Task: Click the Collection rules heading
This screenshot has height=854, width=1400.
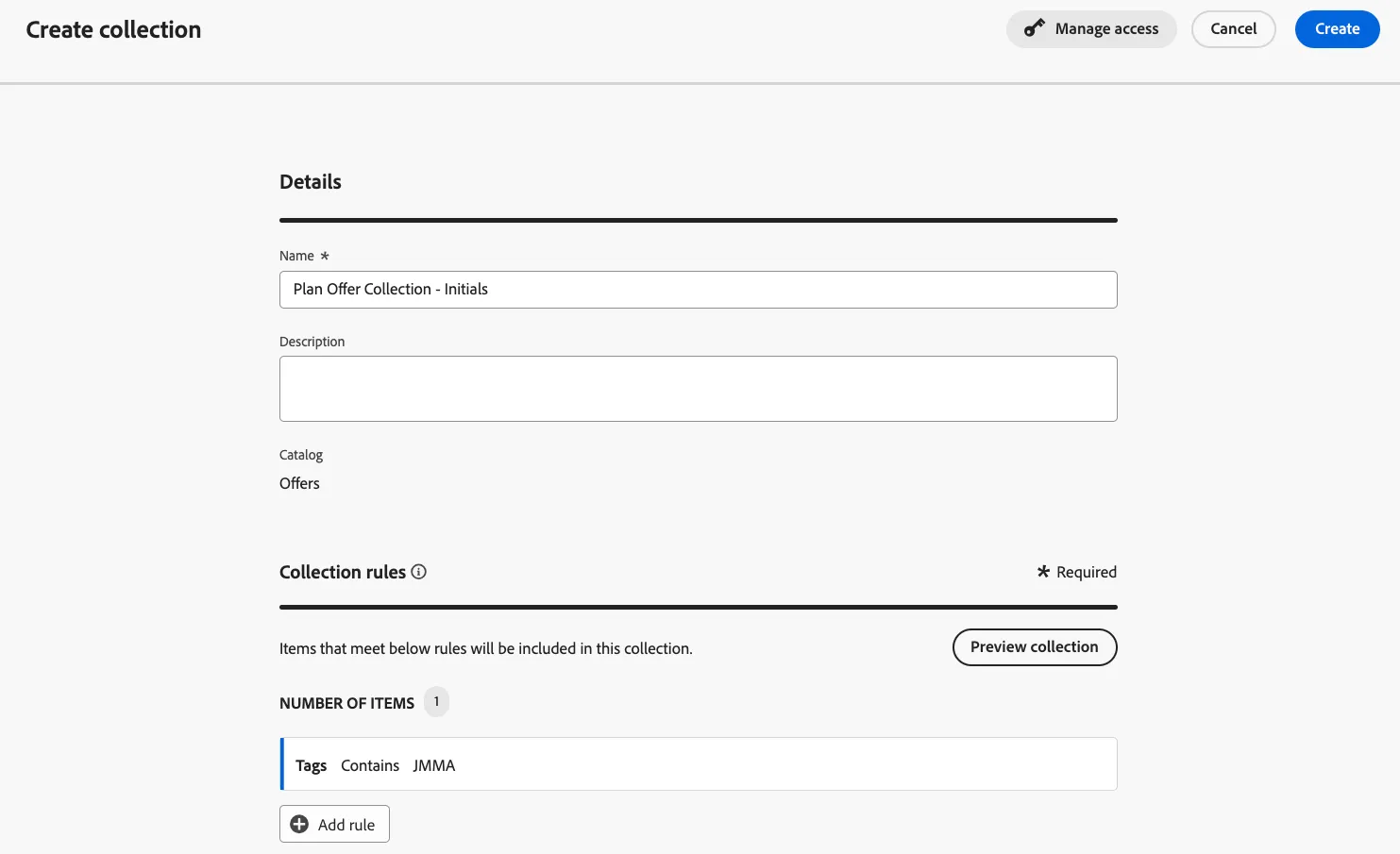Action: [343, 572]
